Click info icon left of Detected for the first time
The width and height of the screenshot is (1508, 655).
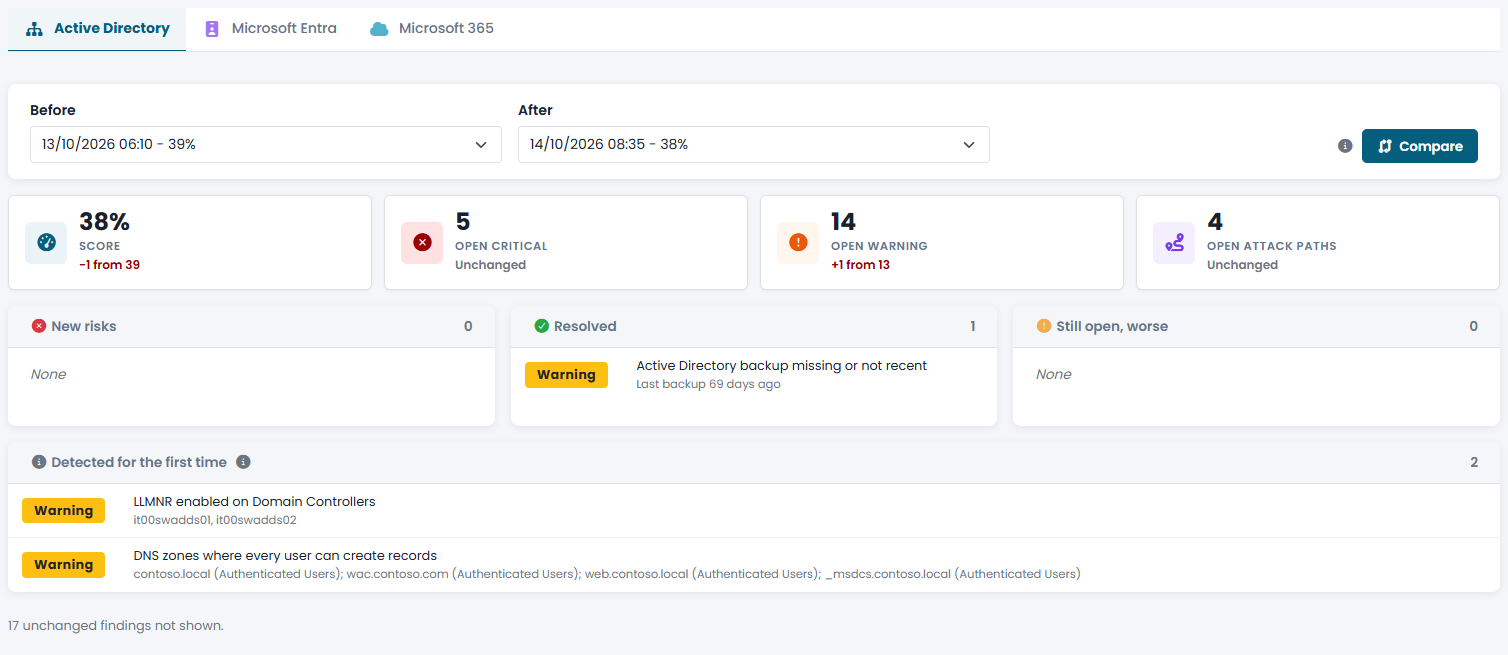coord(39,462)
